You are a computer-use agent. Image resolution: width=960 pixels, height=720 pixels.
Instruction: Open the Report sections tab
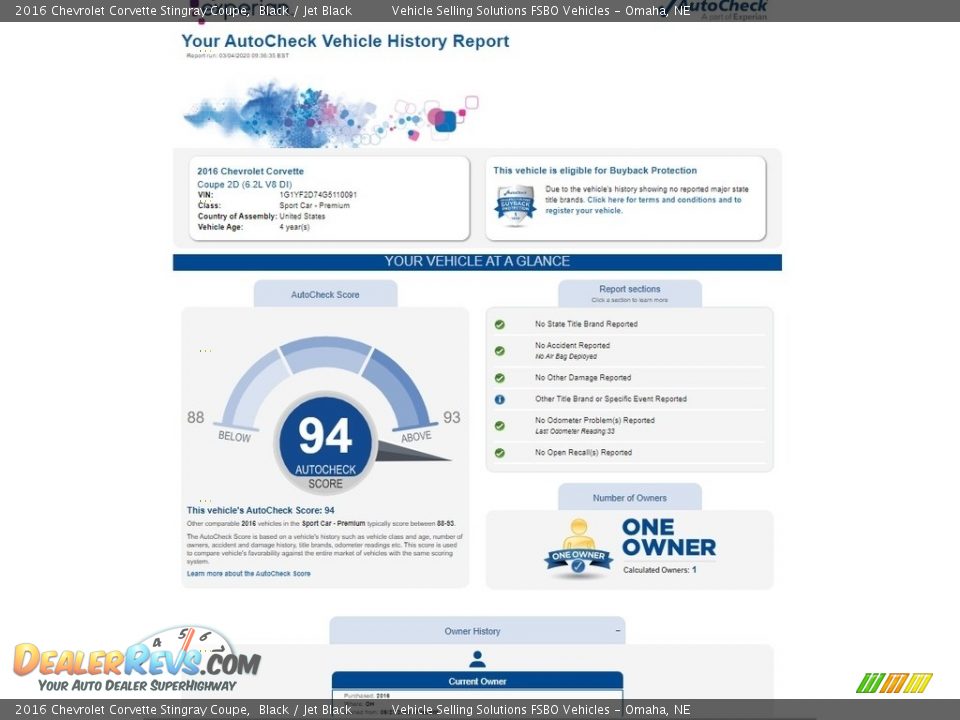coord(629,293)
